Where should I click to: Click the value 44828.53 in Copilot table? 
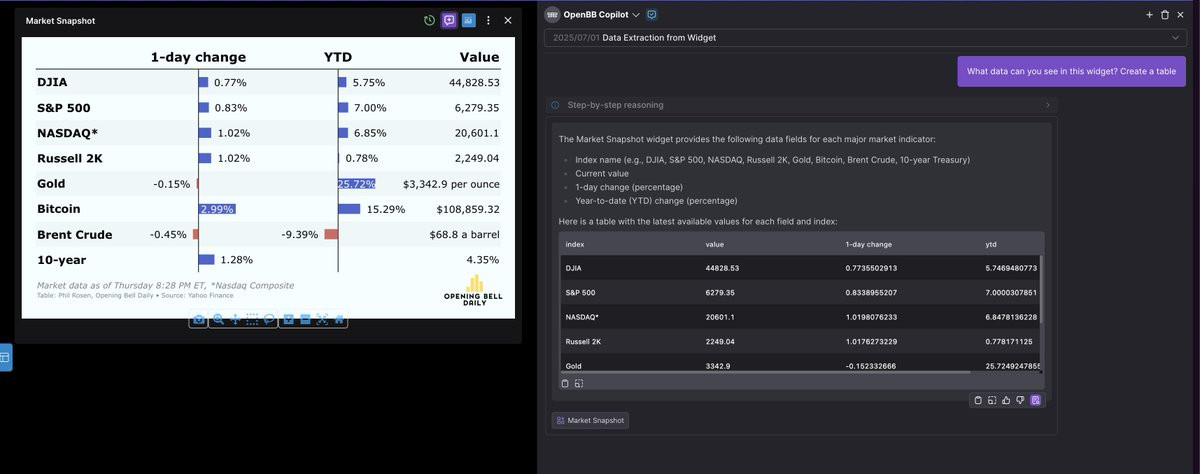click(x=722, y=268)
